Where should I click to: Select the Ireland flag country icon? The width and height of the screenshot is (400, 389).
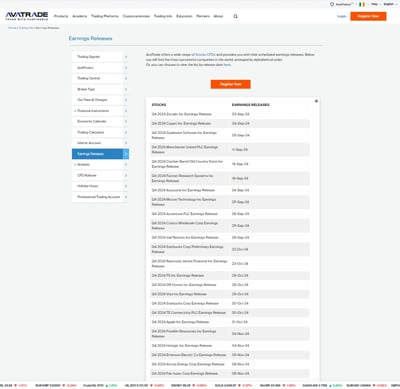point(362,4)
